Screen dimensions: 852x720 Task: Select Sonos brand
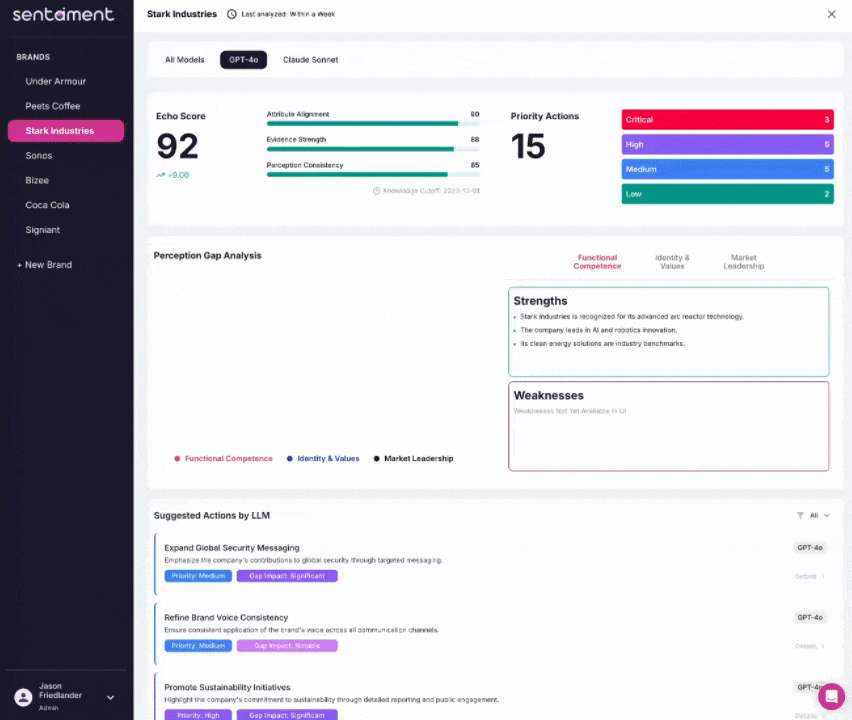[x=66, y=155]
